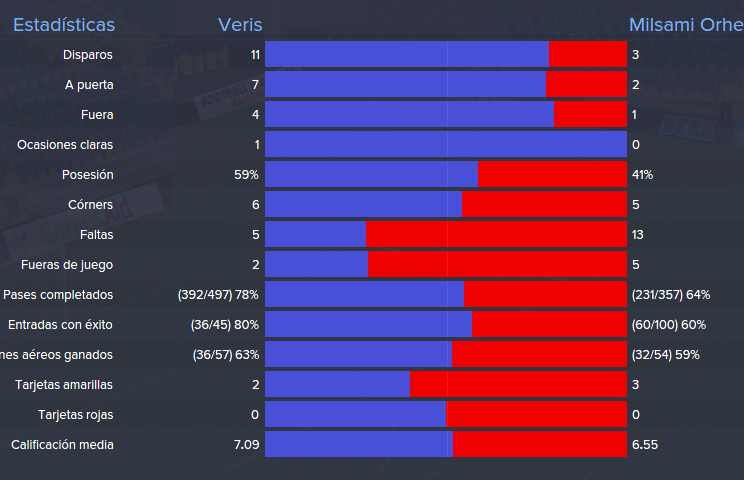The height and width of the screenshot is (480, 744).
Task: Select the Entradas con éxito label
Action: (x=60, y=324)
